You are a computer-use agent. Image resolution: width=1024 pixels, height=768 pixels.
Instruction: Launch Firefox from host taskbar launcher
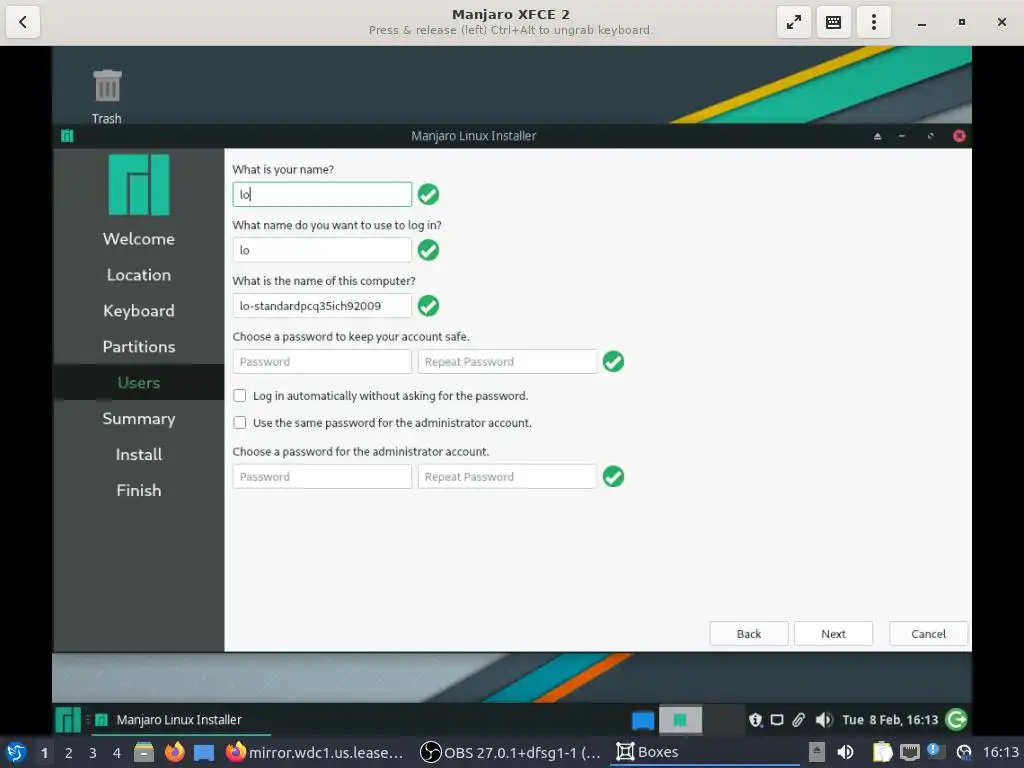(174, 752)
